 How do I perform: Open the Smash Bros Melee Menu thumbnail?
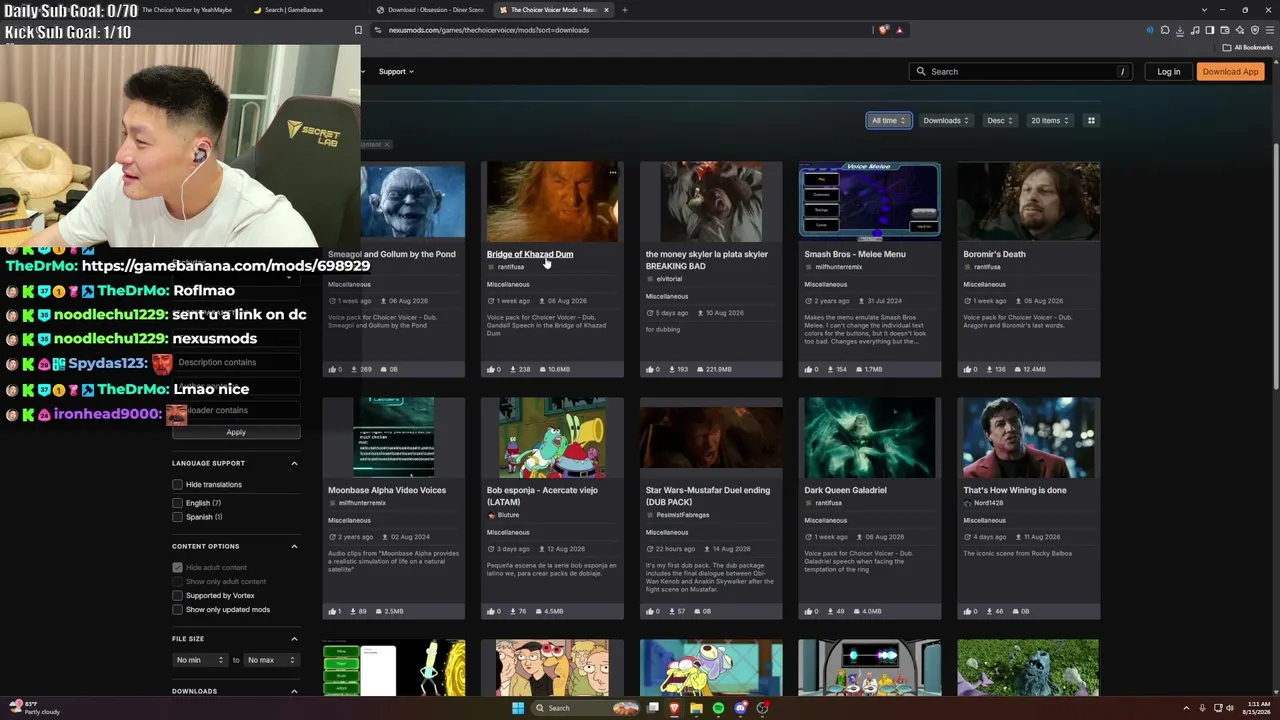(x=869, y=200)
